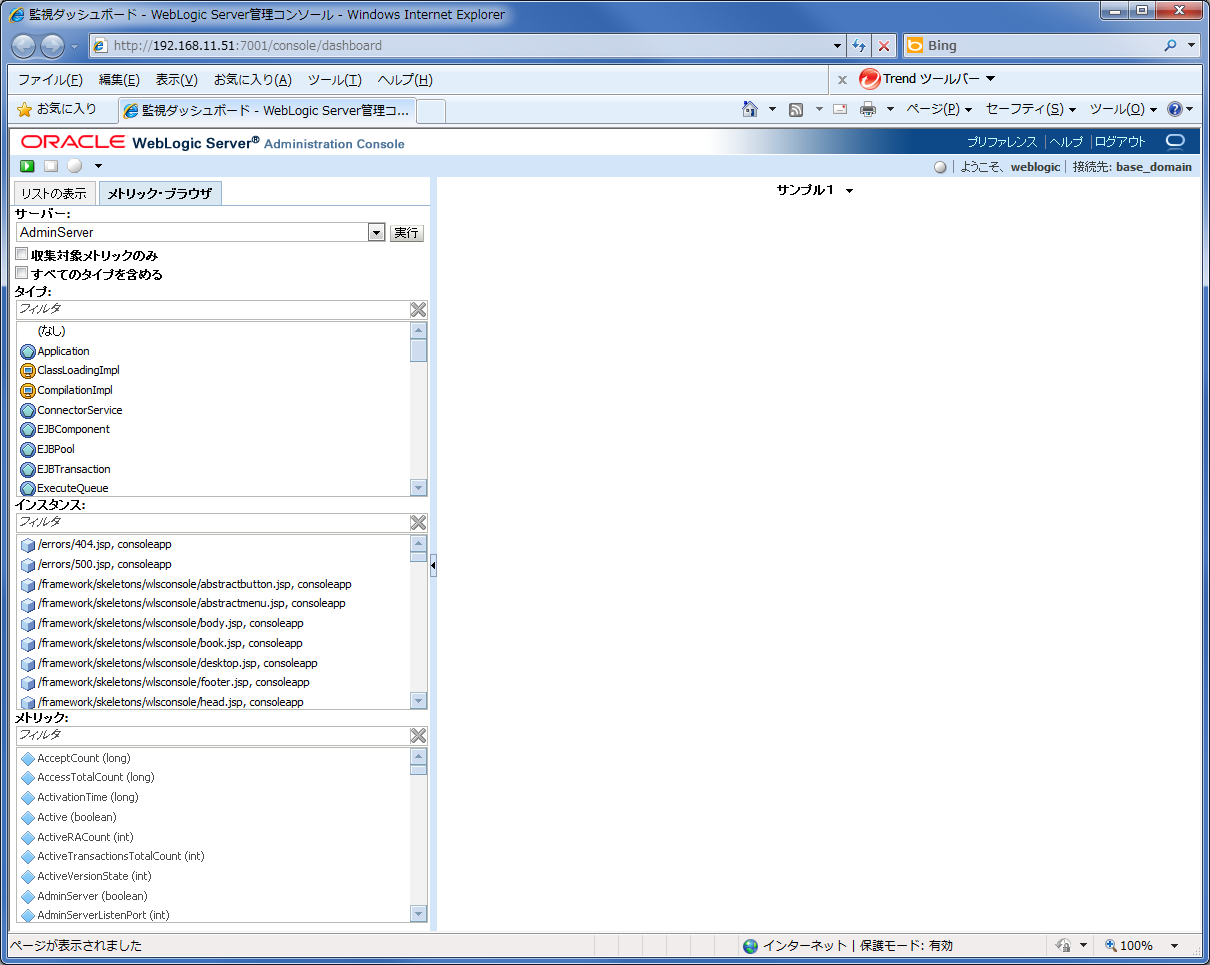This screenshot has width=1210, height=965.
Task: Click the タイプ filter input field
Action: 212,310
